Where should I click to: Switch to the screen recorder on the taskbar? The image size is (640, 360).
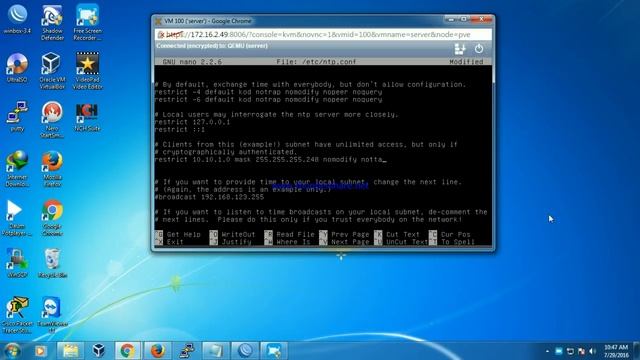[274, 351]
